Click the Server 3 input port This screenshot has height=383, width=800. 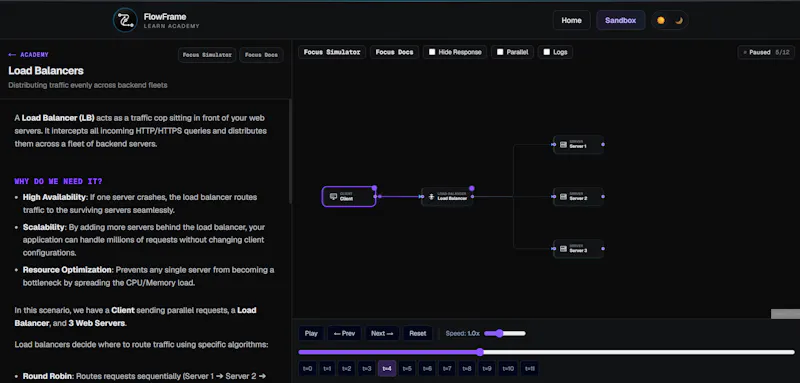(554, 248)
